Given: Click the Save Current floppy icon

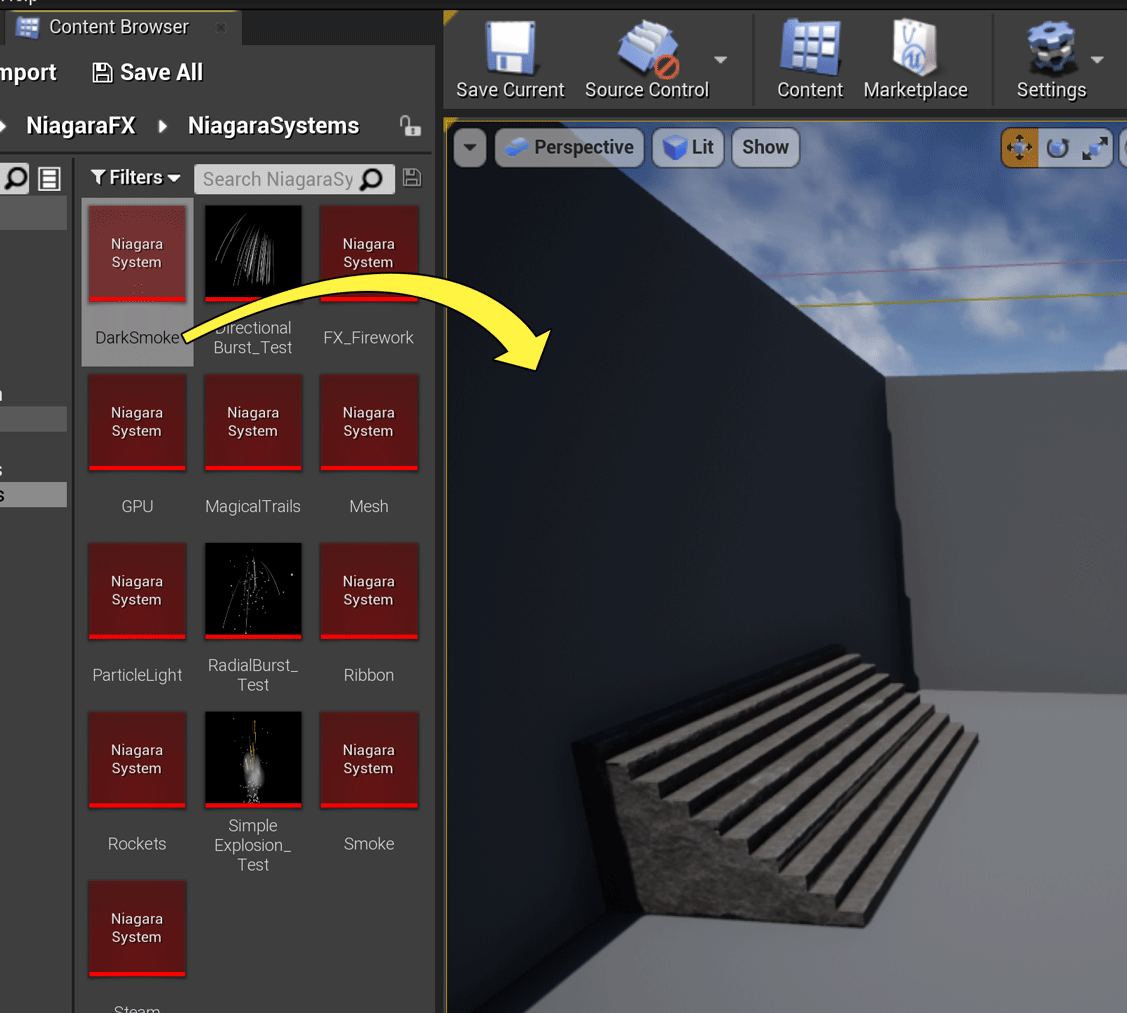Looking at the screenshot, I should [x=510, y=47].
